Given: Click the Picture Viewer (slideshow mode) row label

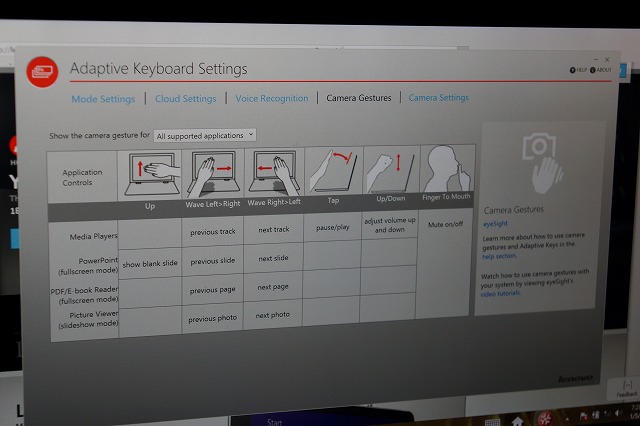Looking at the screenshot, I should tap(88, 320).
